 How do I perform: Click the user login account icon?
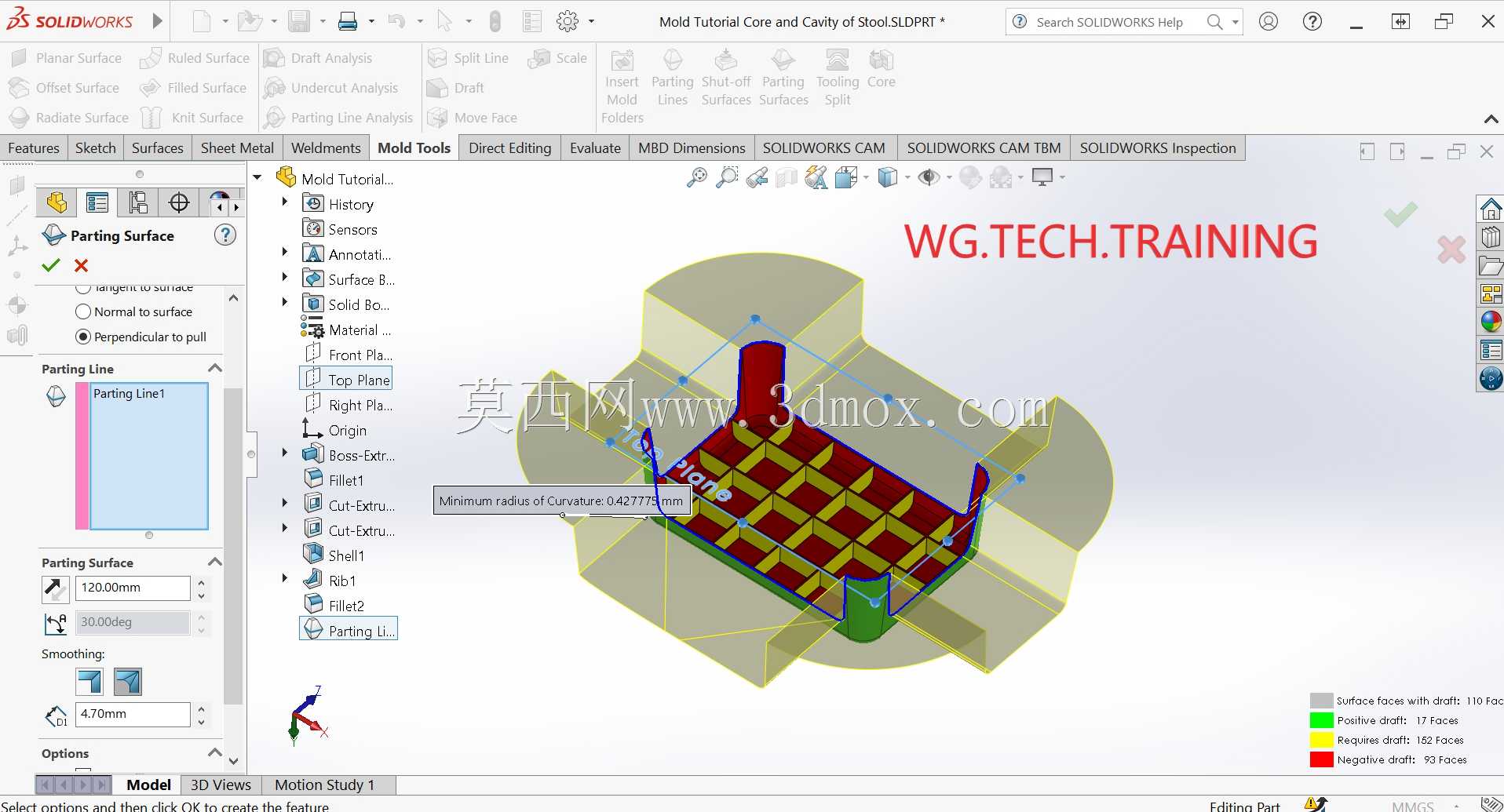pyautogui.click(x=1269, y=21)
